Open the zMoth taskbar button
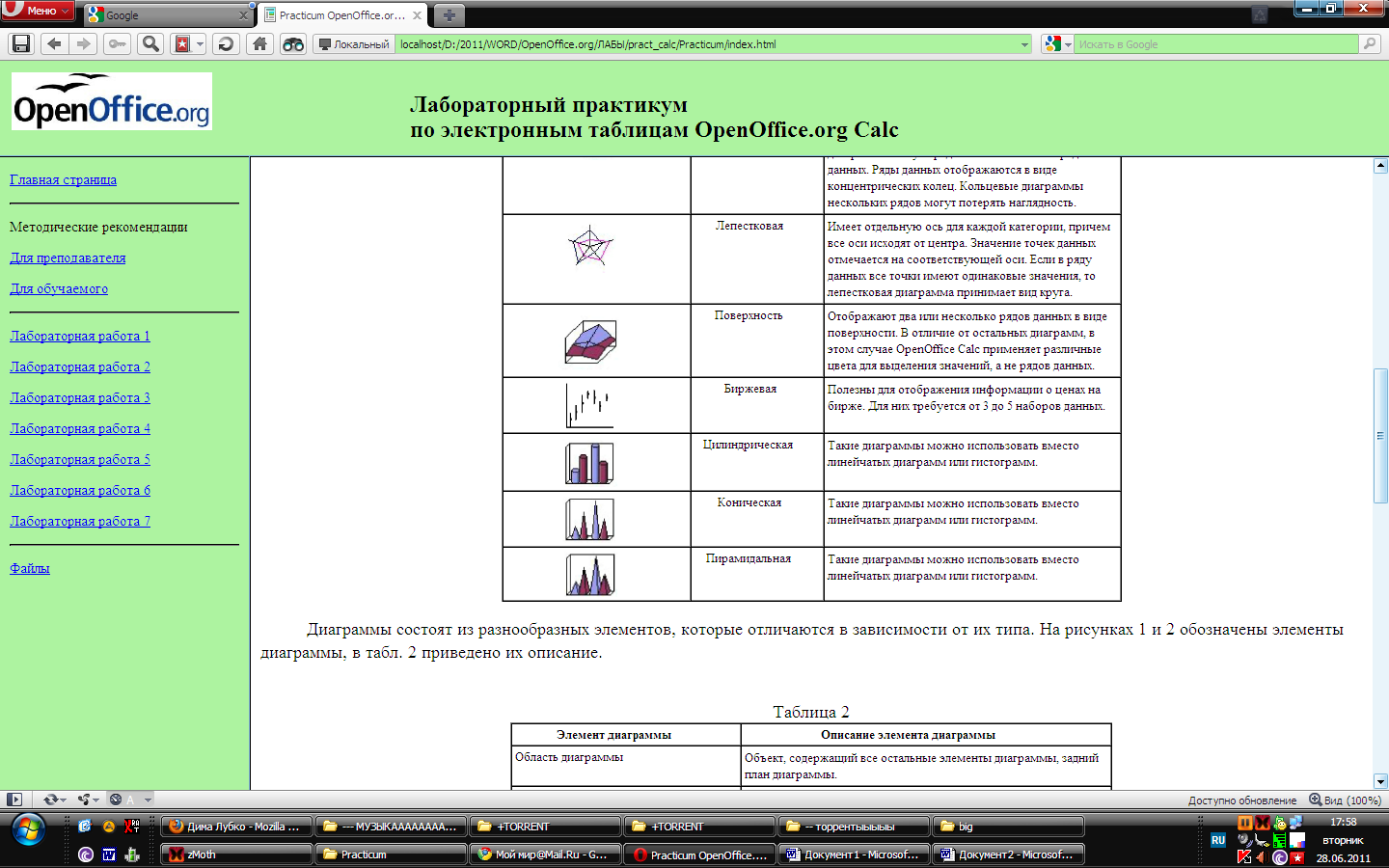Viewport: 1389px width, 868px height. [236, 854]
